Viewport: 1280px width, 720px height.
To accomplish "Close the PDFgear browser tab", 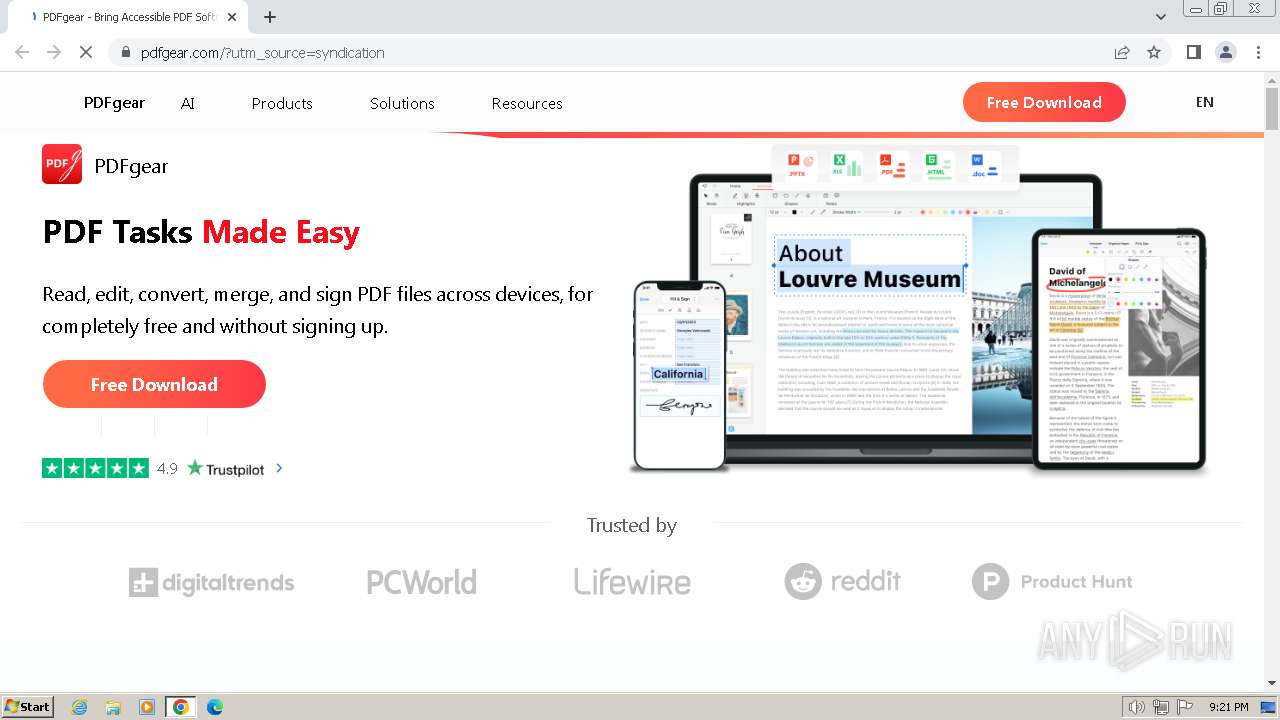I will coord(232,17).
